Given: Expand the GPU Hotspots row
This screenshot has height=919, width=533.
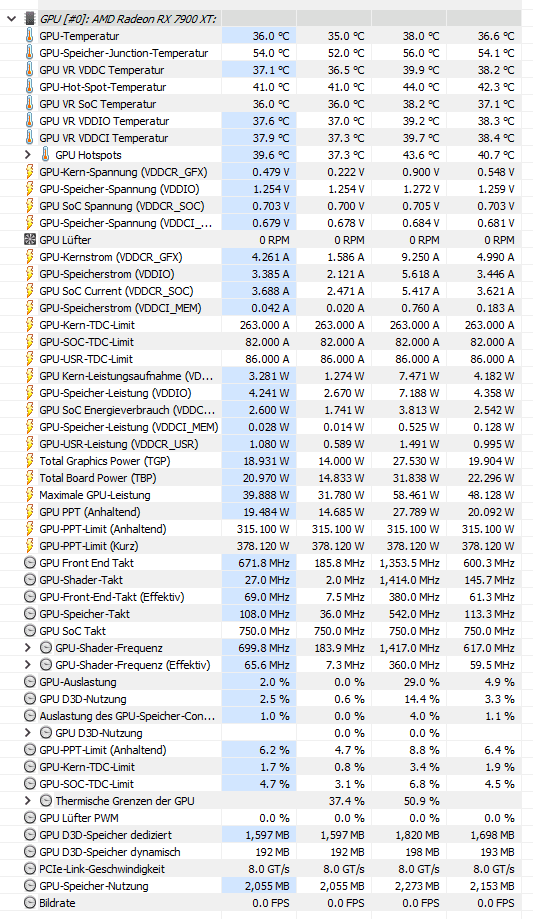Looking at the screenshot, I should (x=28, y=155).
